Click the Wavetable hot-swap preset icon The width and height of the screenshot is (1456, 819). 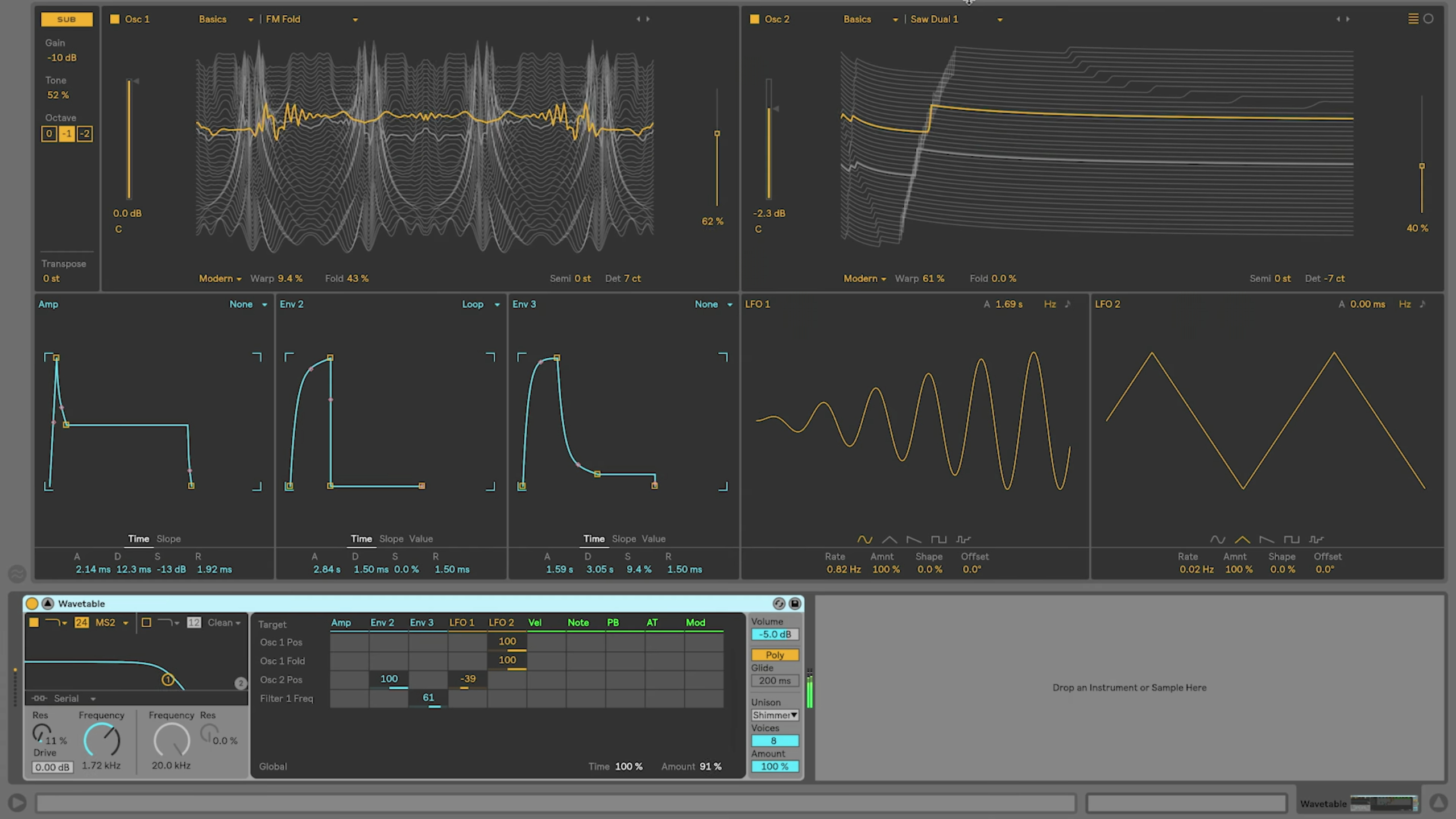pyautogui.click(x=779, y=603)
